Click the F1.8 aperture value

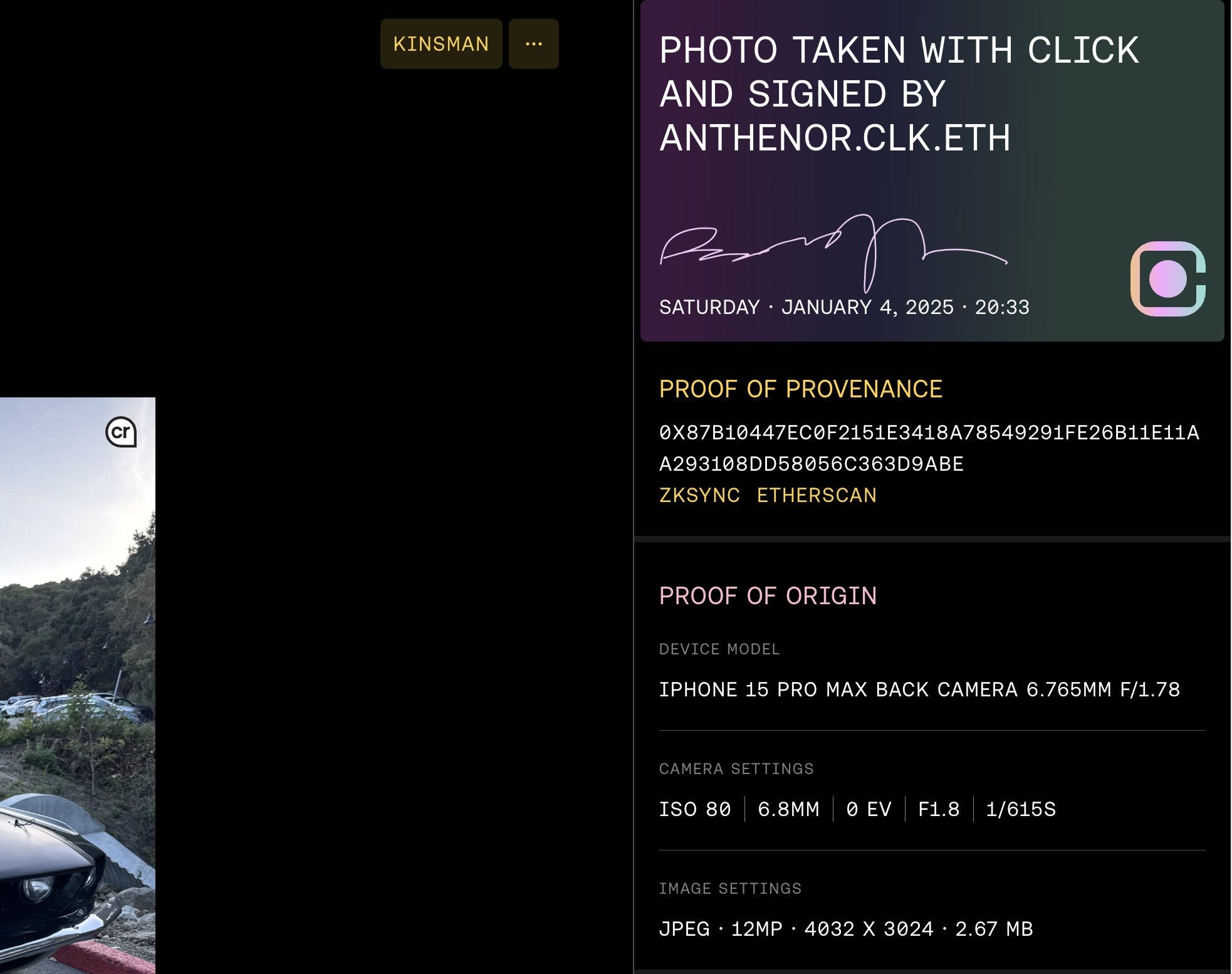click(x=939, y=809)
